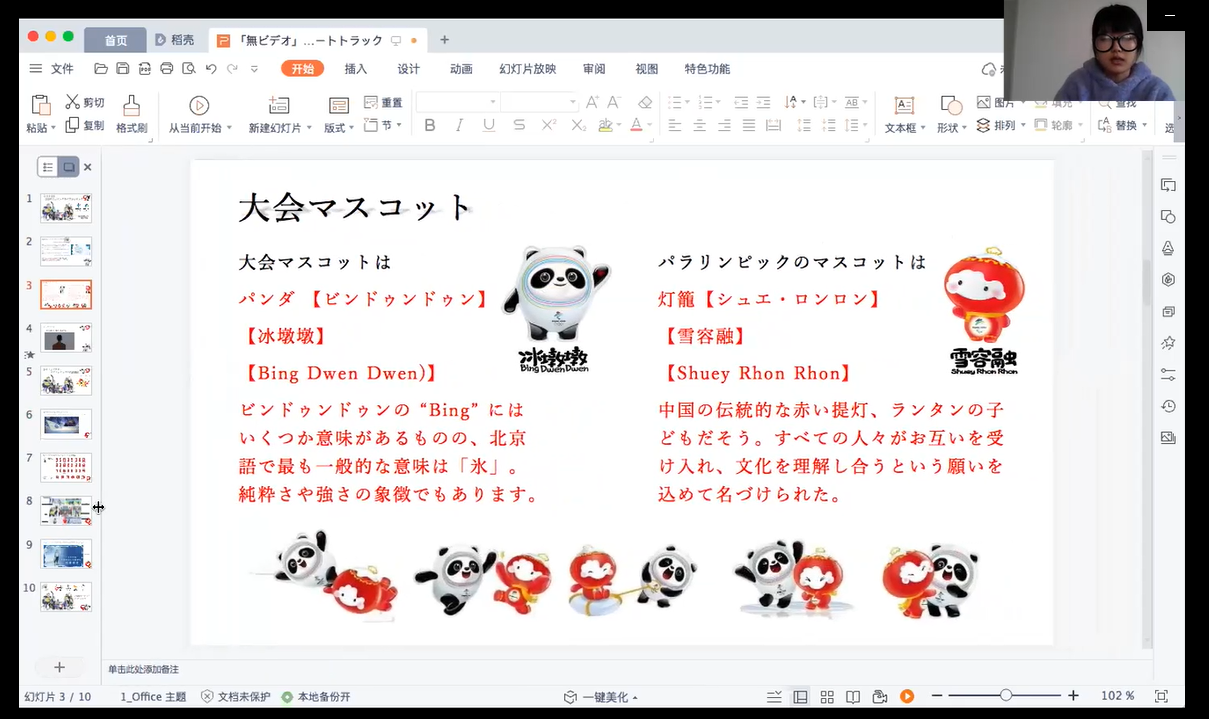Center align the text

tap(699, 126)
